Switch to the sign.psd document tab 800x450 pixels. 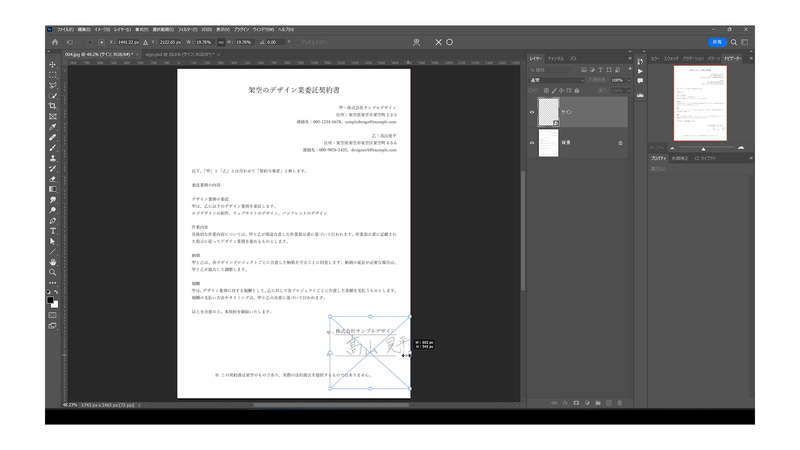(180, 54)
